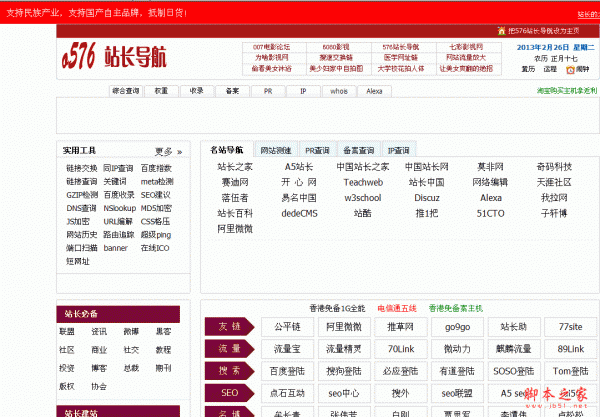Image resolution: width=600 pixels, height=417 pixels.
Task: Open the 综合查询 query tab
Action: pyautogui.click(x=126, y=91)
